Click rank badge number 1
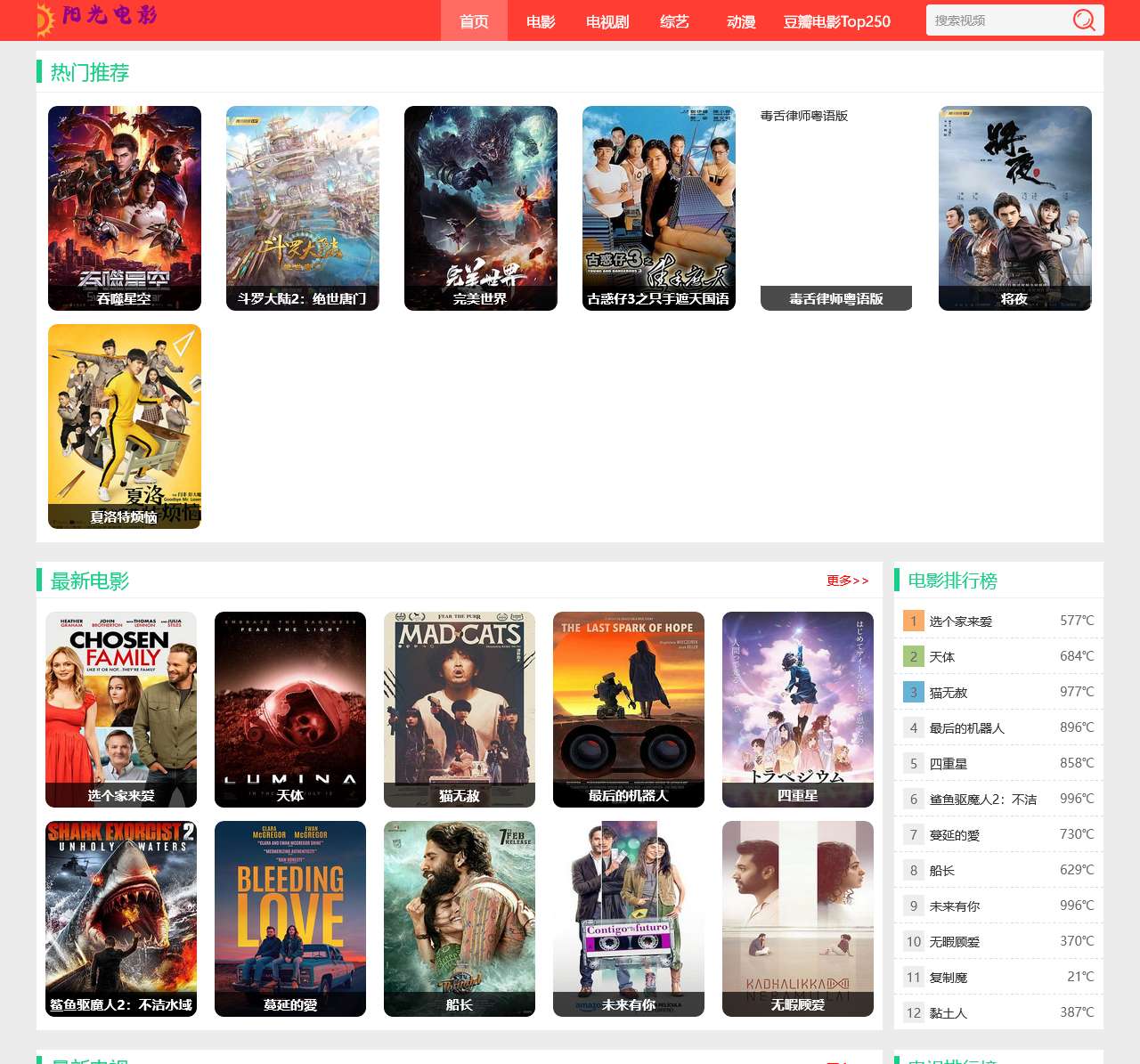 [914, 621]
